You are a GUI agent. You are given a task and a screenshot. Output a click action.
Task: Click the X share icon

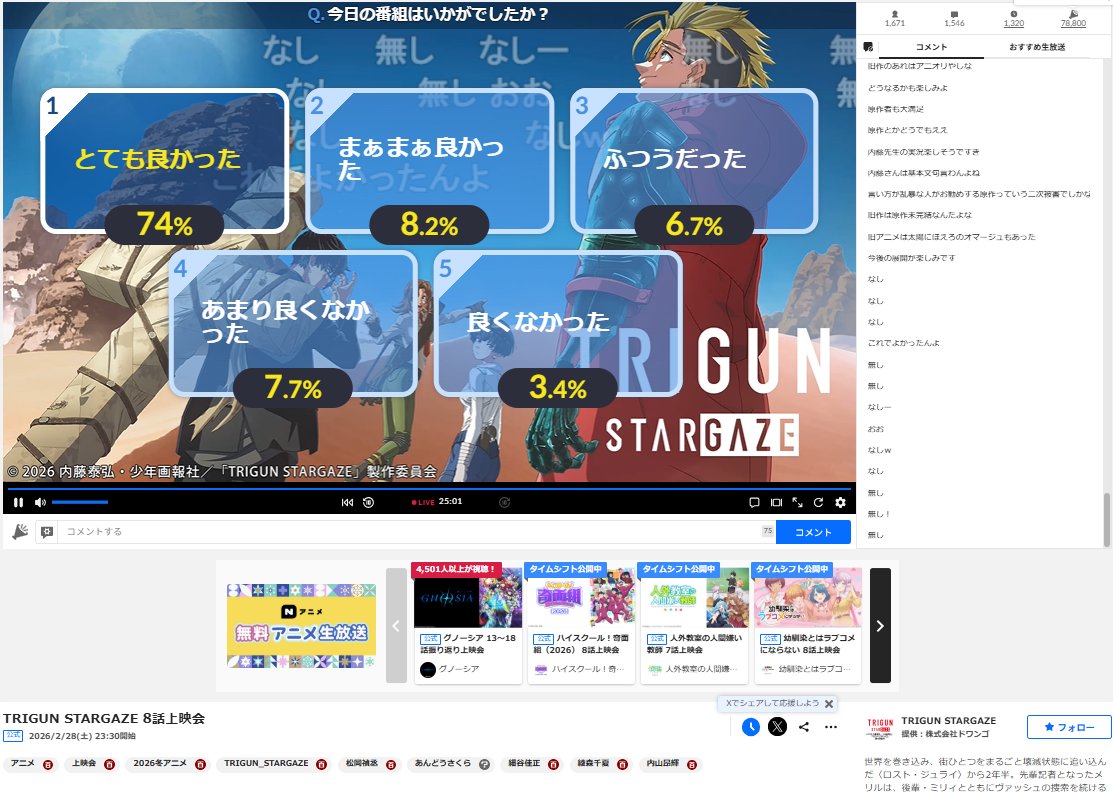[777, 727]
